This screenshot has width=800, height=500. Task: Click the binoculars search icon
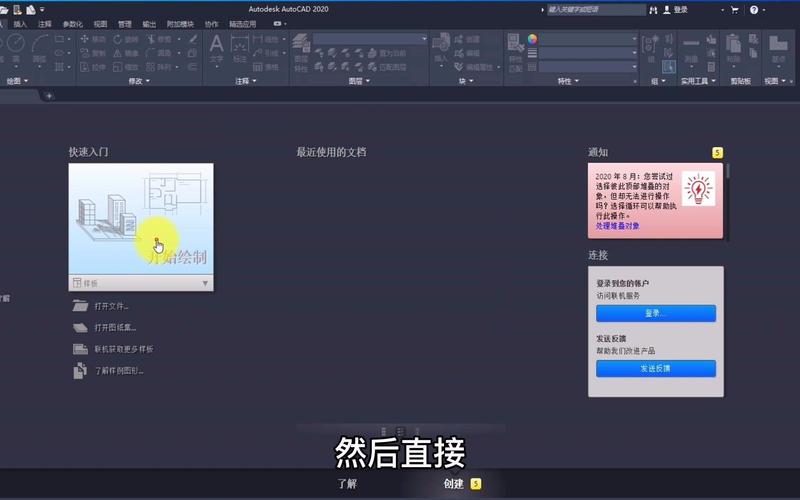click(x=653, y=10)
